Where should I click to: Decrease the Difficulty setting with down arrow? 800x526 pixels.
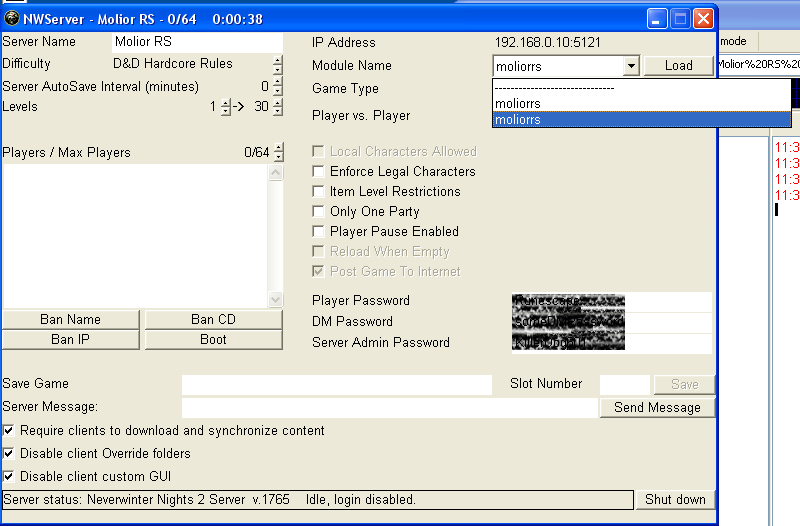pyautogui.click(x=278, y=70)
